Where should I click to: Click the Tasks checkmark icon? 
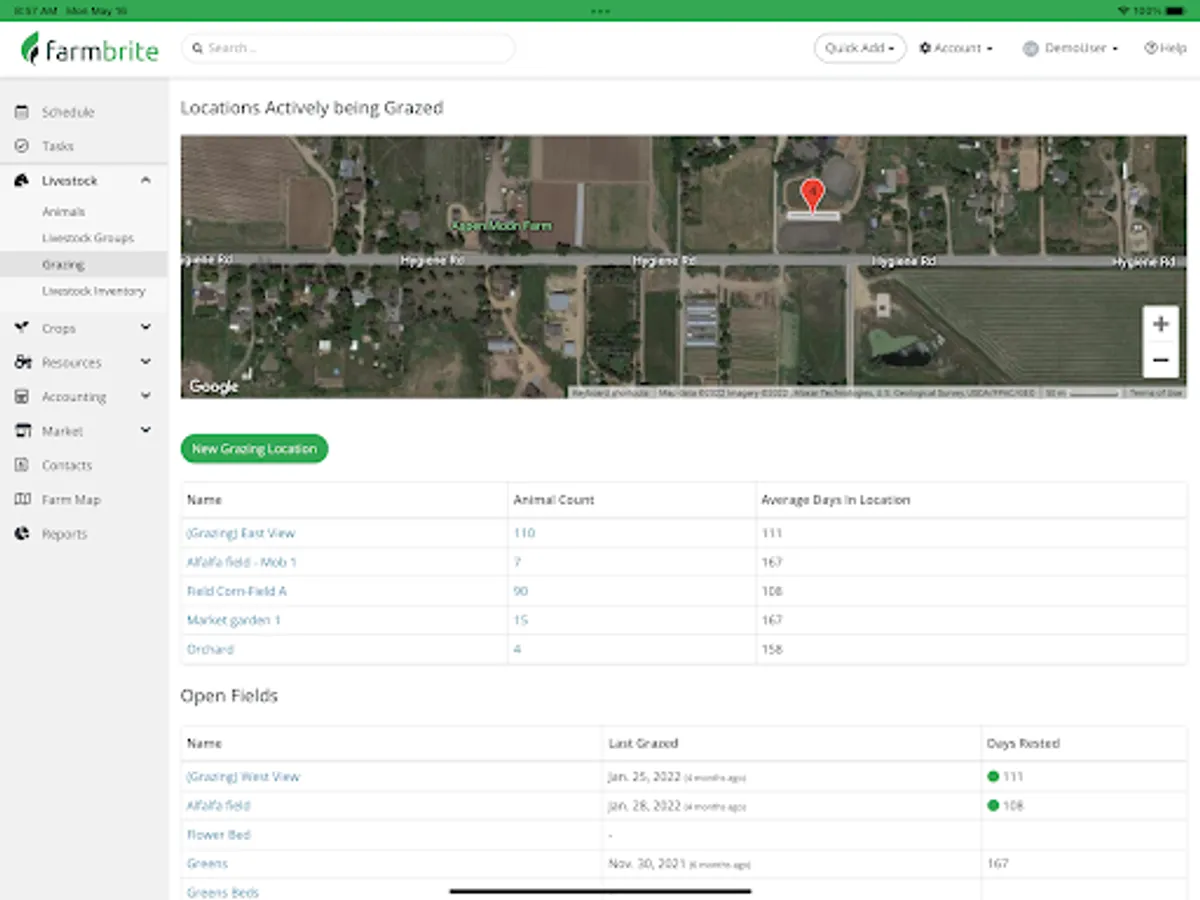(21, 146)
